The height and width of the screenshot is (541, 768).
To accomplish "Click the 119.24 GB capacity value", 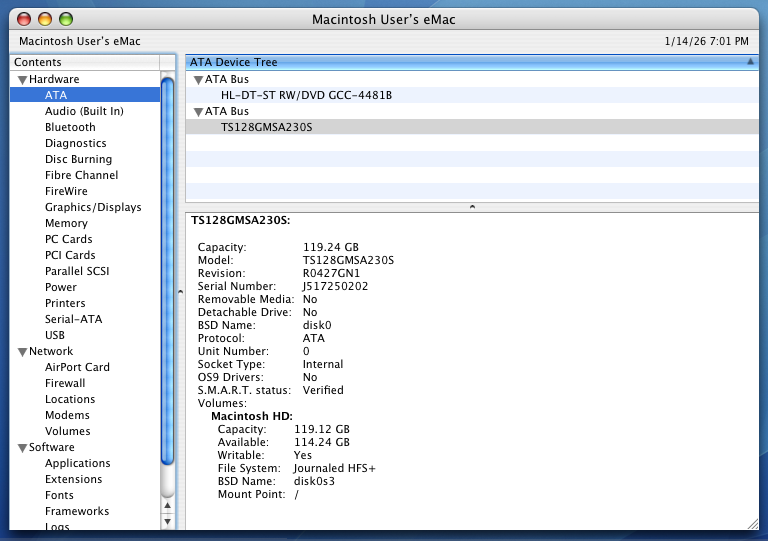I will tap(331, 247).
